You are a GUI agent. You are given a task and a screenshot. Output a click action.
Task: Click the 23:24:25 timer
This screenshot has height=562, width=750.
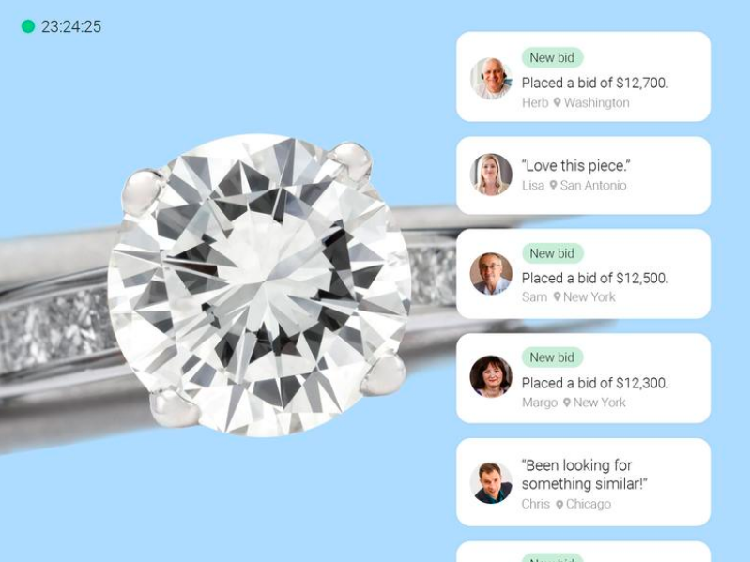pyautogui.click(x=71, y=27)
